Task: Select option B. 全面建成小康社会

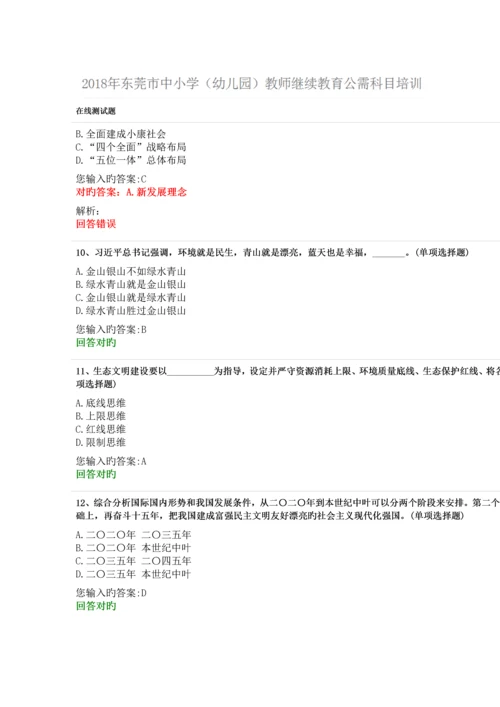Action: (120, 134)
